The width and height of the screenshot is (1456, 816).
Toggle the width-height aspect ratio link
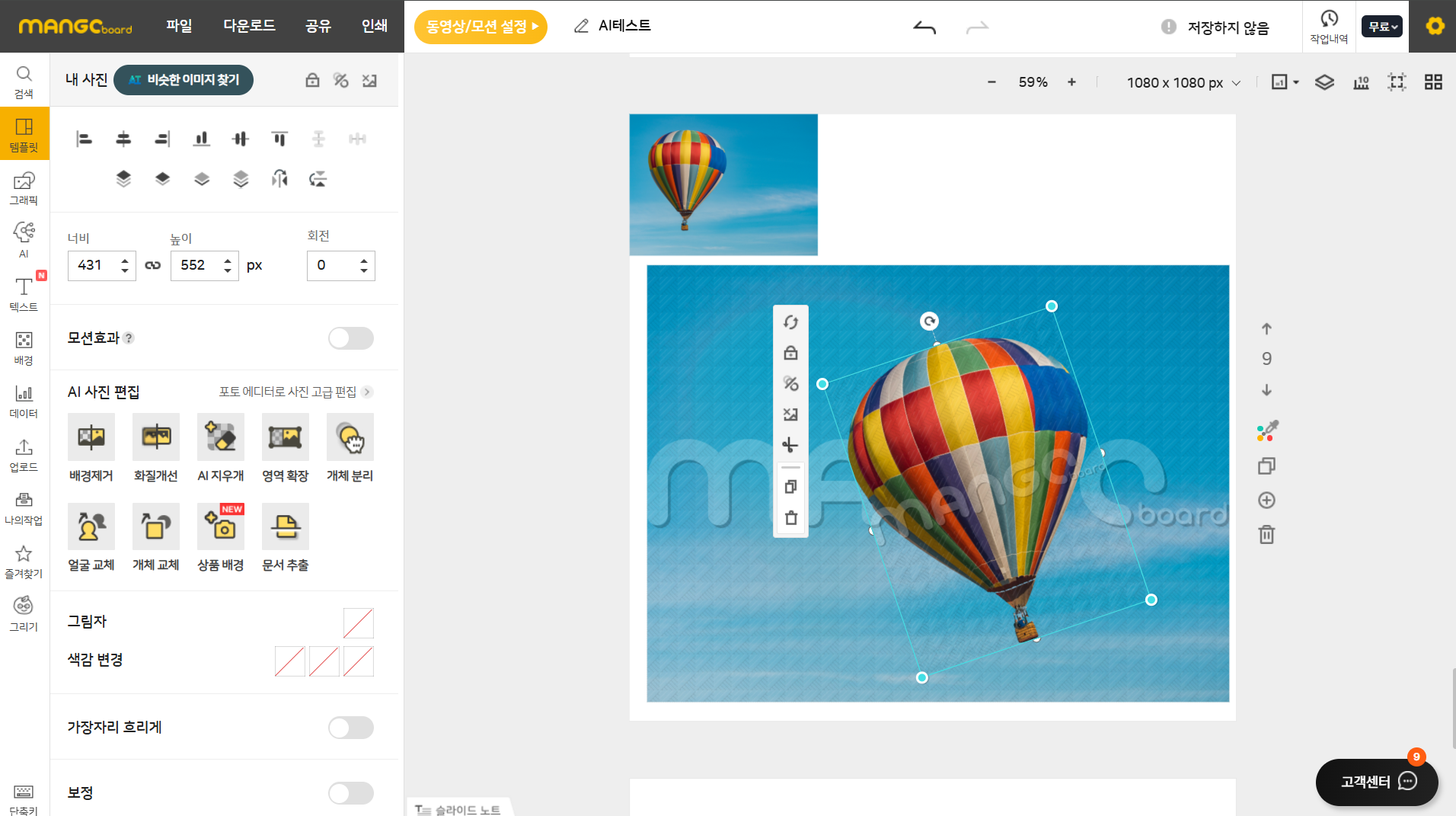[153, 265]
